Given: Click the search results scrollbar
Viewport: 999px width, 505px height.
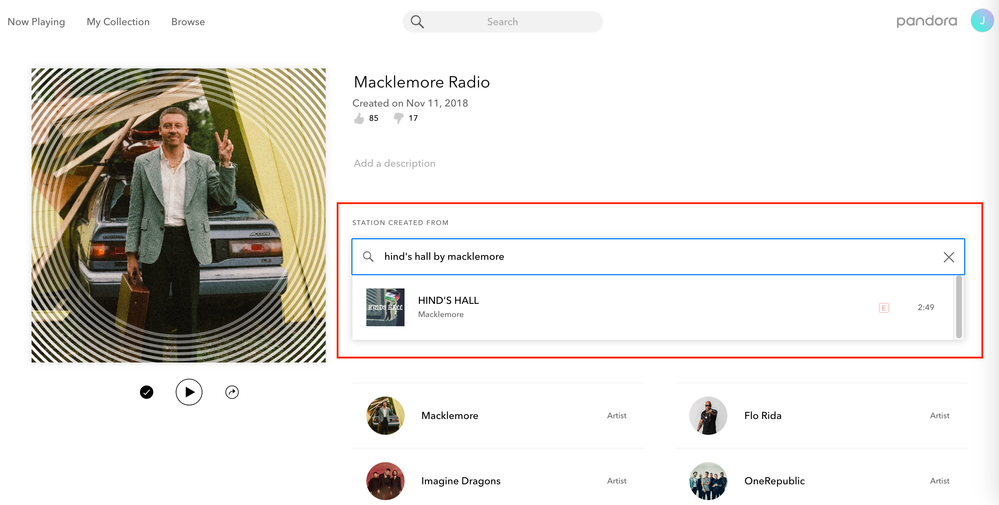Looking at the screenshot, I should tap(959, 306).
